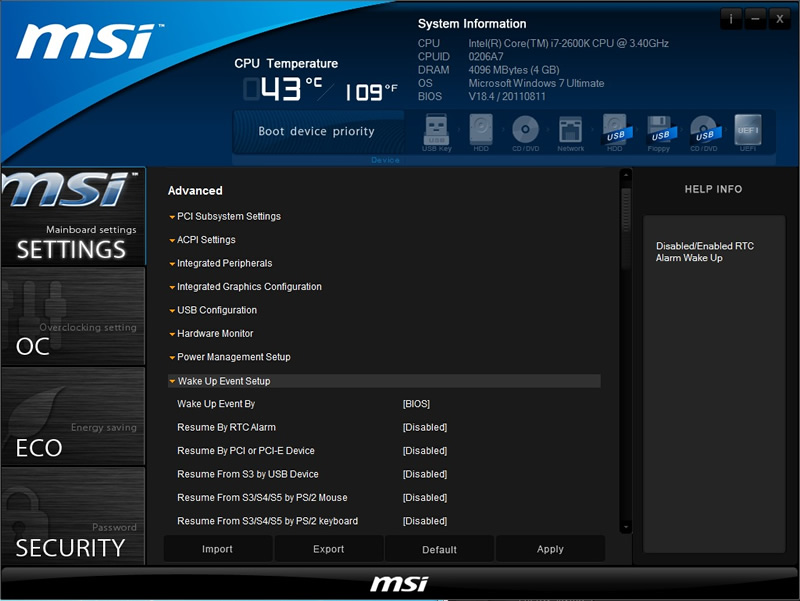Image resolution: width=800 pixels, height=601 pixels.
Task: Minimize the BIOS utility window
Action: click(756, 19)
